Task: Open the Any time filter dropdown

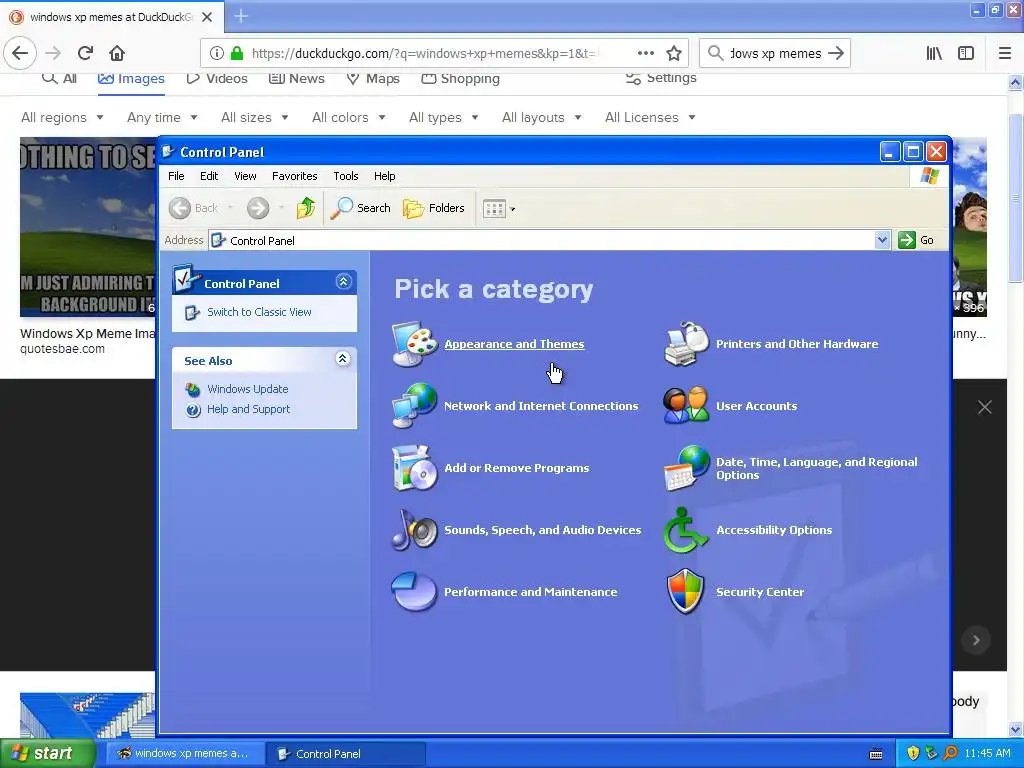Action: tap(162, 118)
